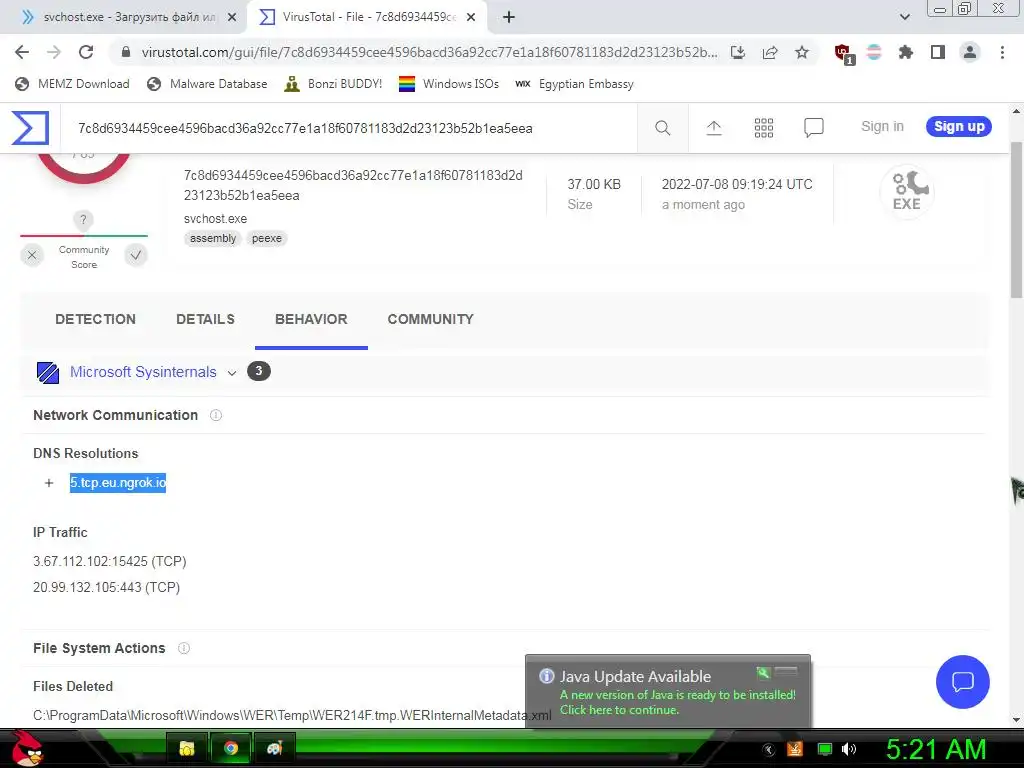Open the Bonzi BUDDY! bookmark

(334, 84)
